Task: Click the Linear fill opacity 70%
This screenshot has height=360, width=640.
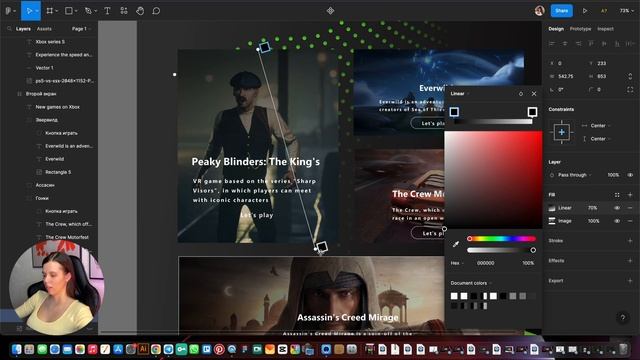Action: (593, 208)
